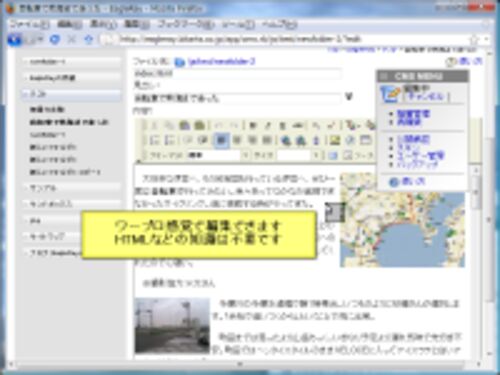
Task: Click the map image in the editor
Action: [402, 220]
